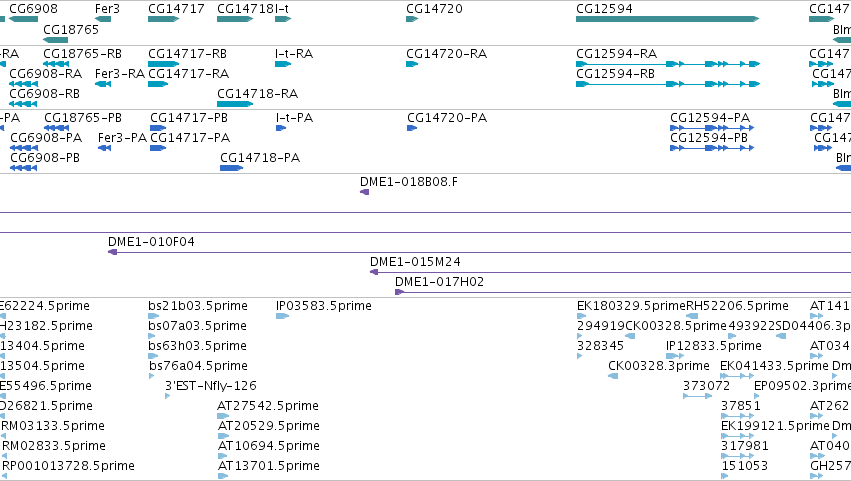The width and height of the screenshot is (851, 481).
Task: Select the CG14720 gene arrow glyph
Action: pyautogui.click(x=412, y=19)
